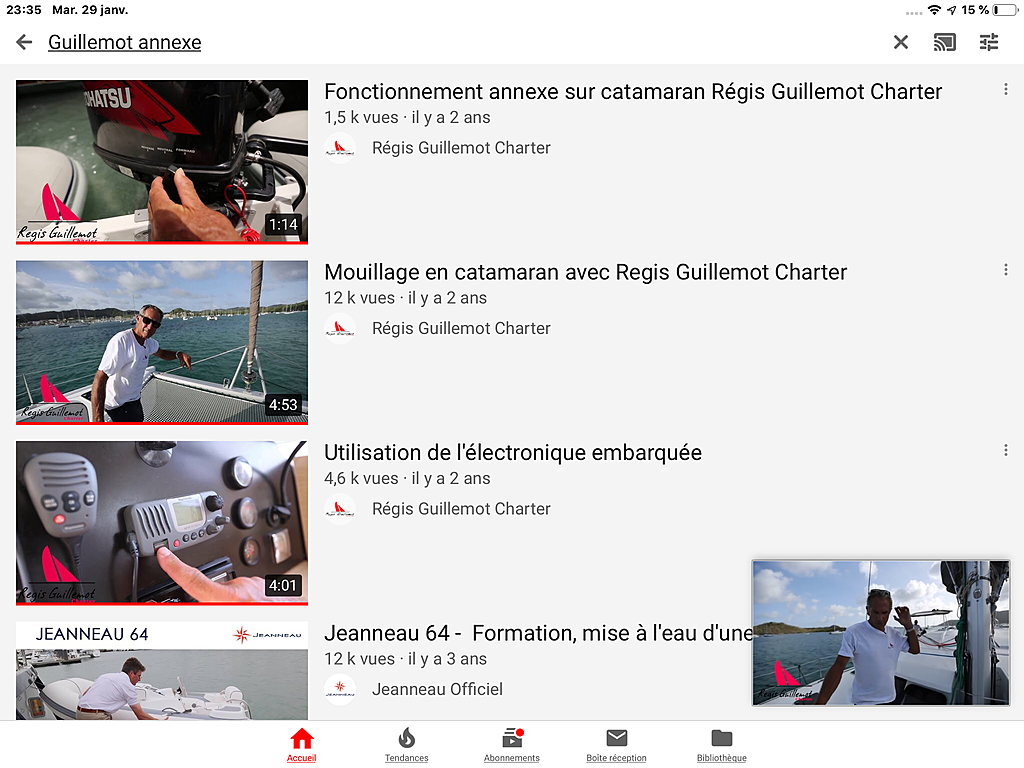The width and height of the screenshot is (1024, 768).
Task: Click '1,5 k vues · il y a 2 ans'
Action: [408, 118]
